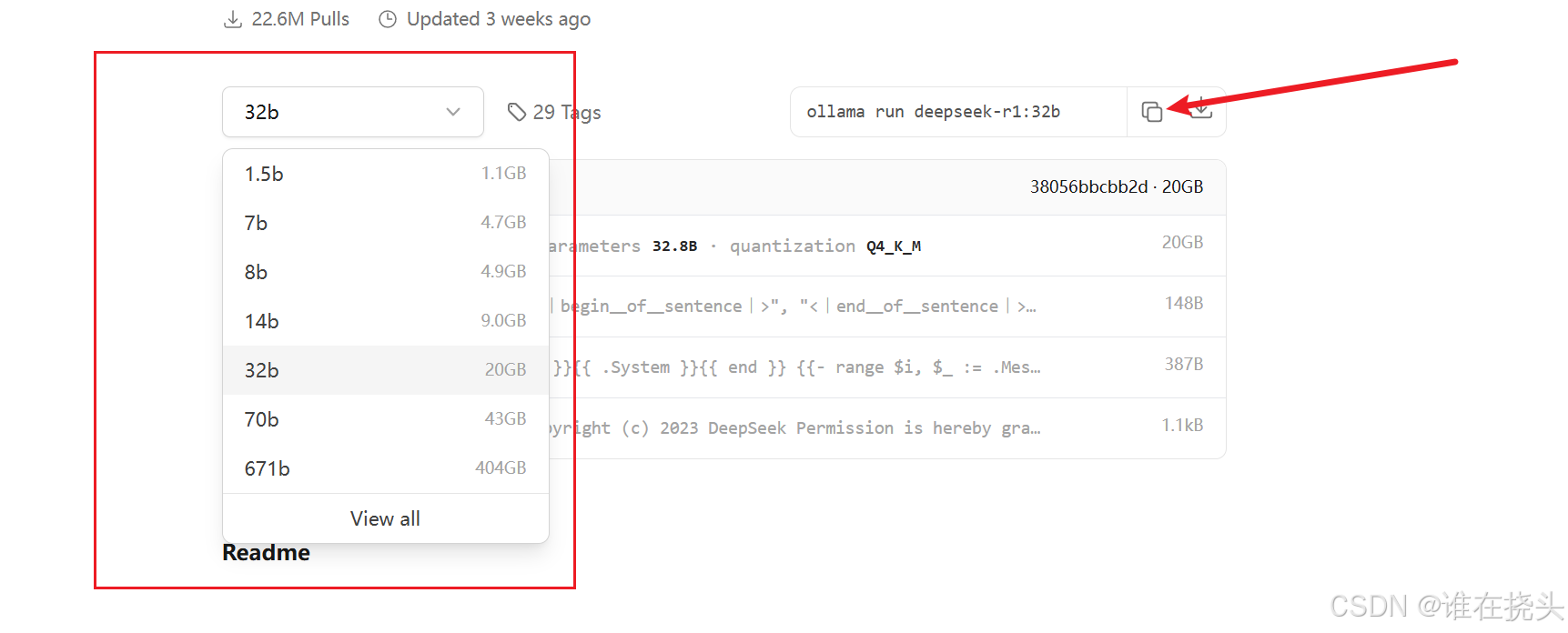
Task: Click View all in the dropdown
Action: tap(386, 518)
